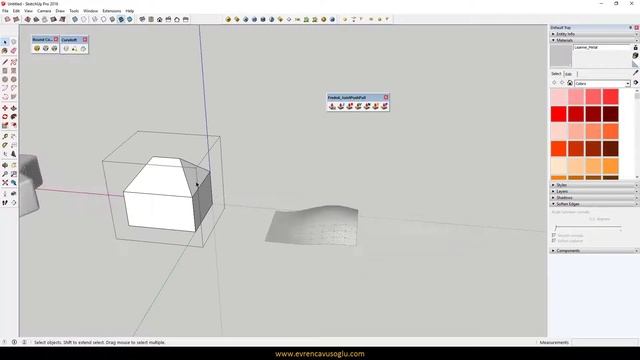Pick the Paint Bucket tool

[5, 51]
